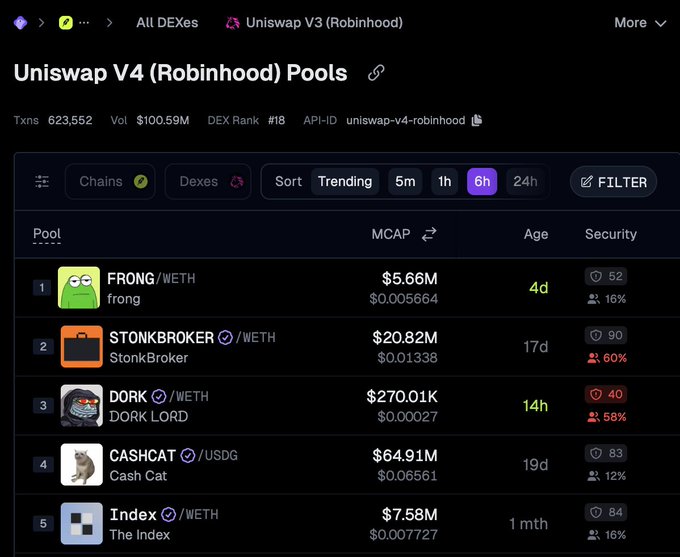The image size is (680, 557).
Task: Click DORK verified badge icon
Action: [159, 396]
